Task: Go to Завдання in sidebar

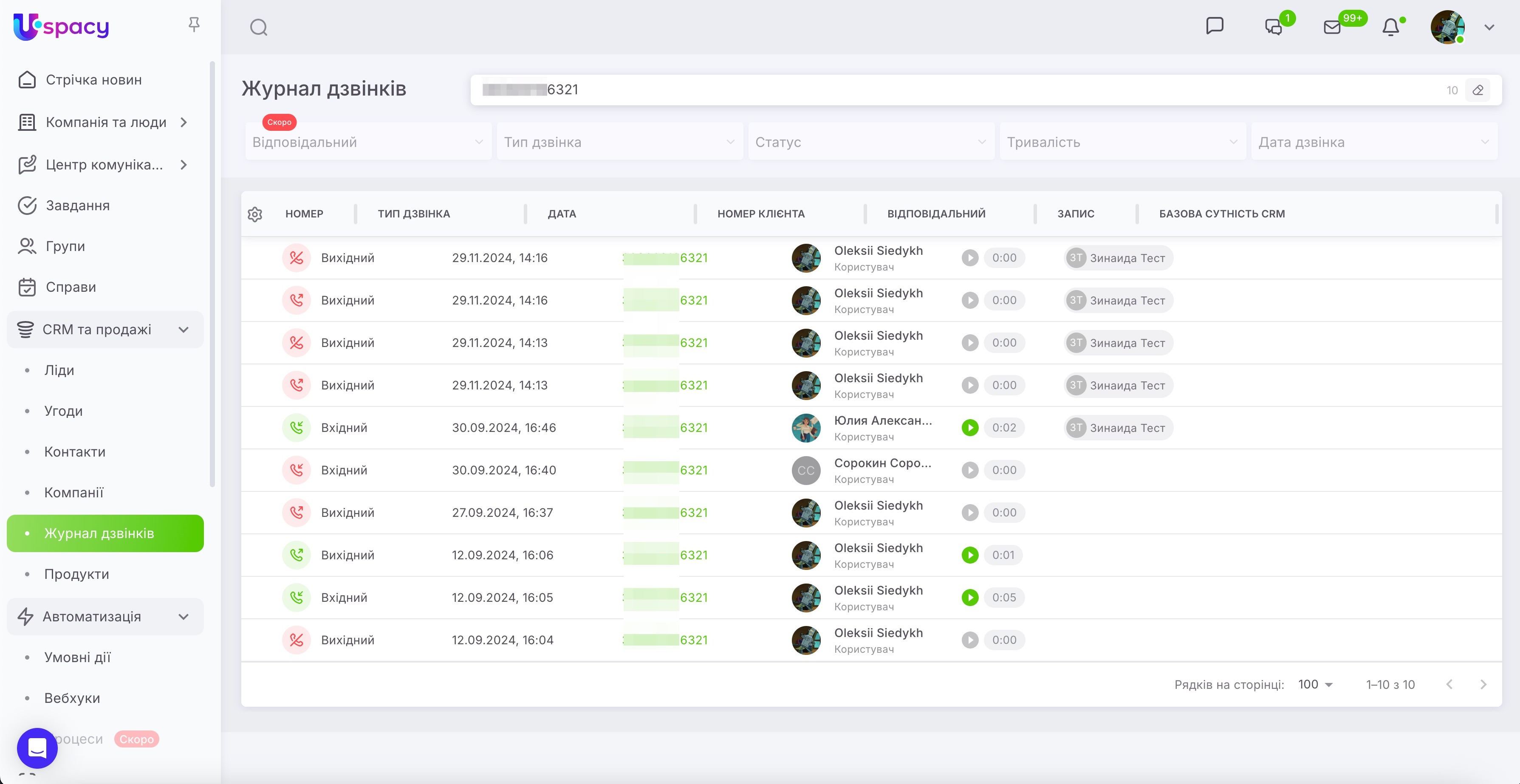Action: tap(77, 205)
